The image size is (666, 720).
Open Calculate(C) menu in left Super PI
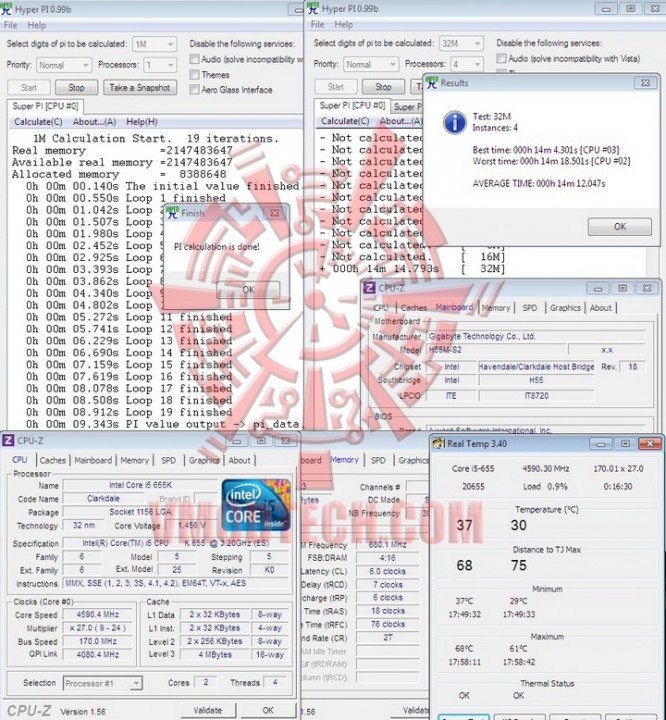click(x=38, y=122)
